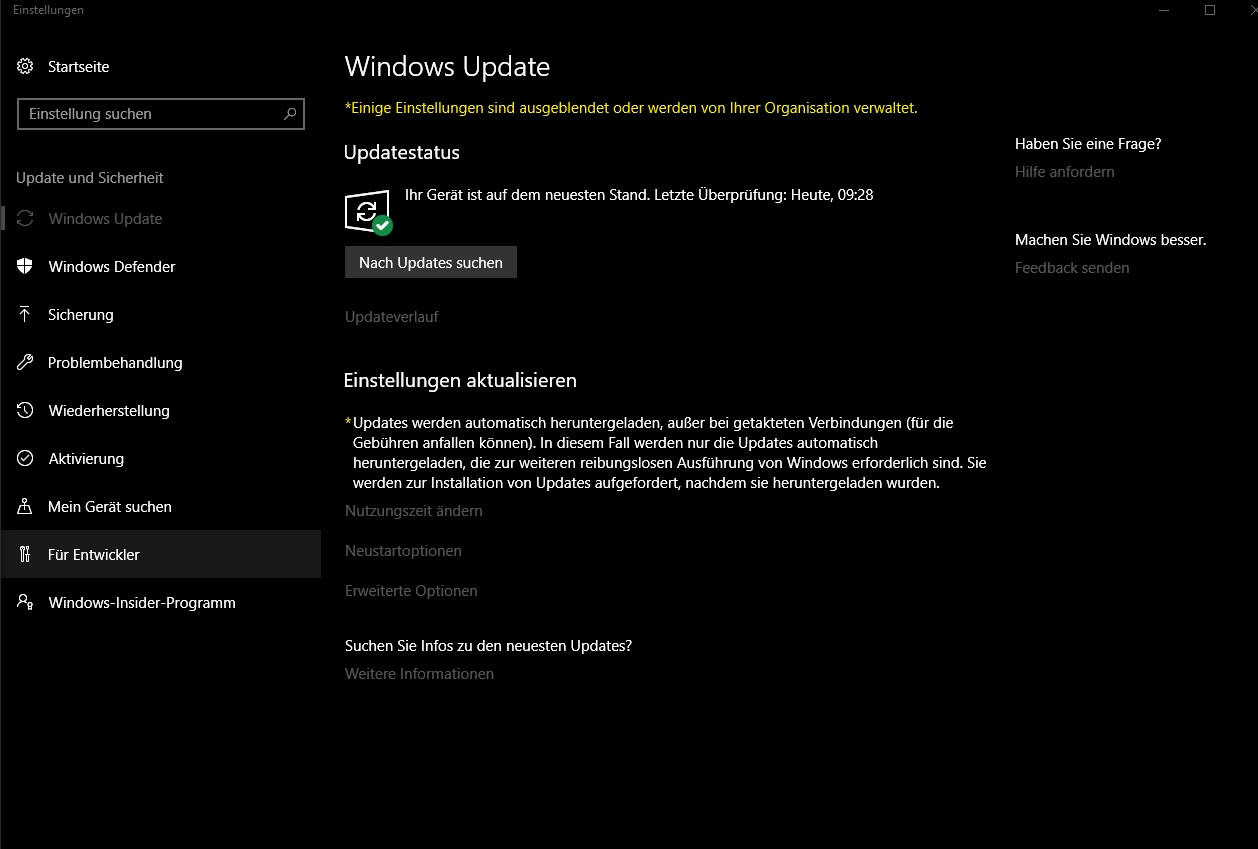Click the Weitere Informationen link
The height and width of the screenshot is (849, 1258).
tap(419, 674)
